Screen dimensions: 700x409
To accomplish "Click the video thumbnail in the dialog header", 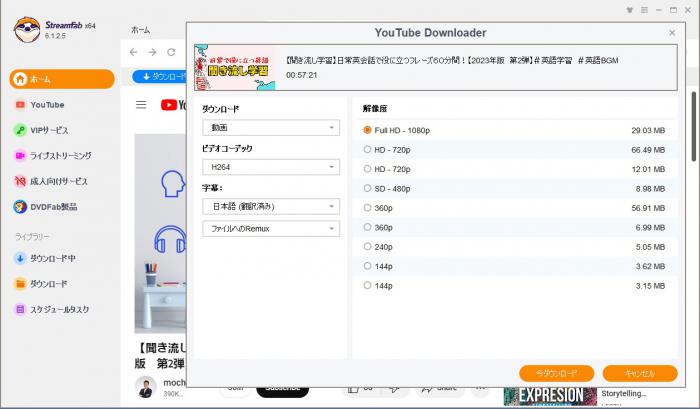I will 235,67.
